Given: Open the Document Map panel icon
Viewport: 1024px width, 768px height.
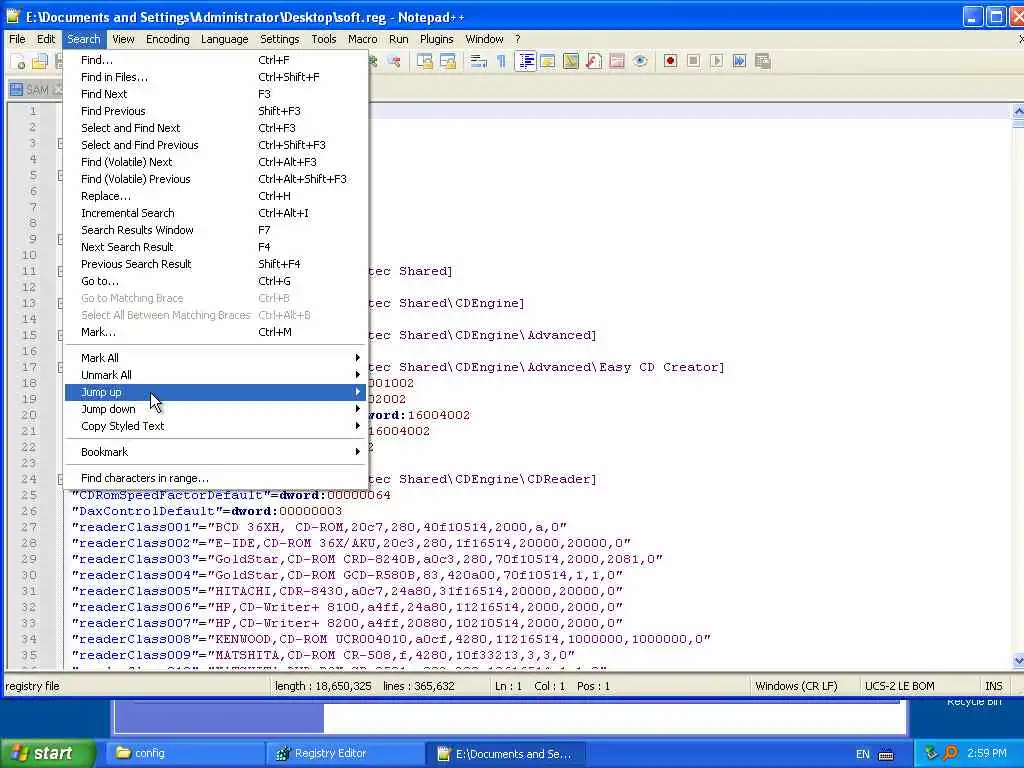Looking at the screenshot, I should point(571,61).
